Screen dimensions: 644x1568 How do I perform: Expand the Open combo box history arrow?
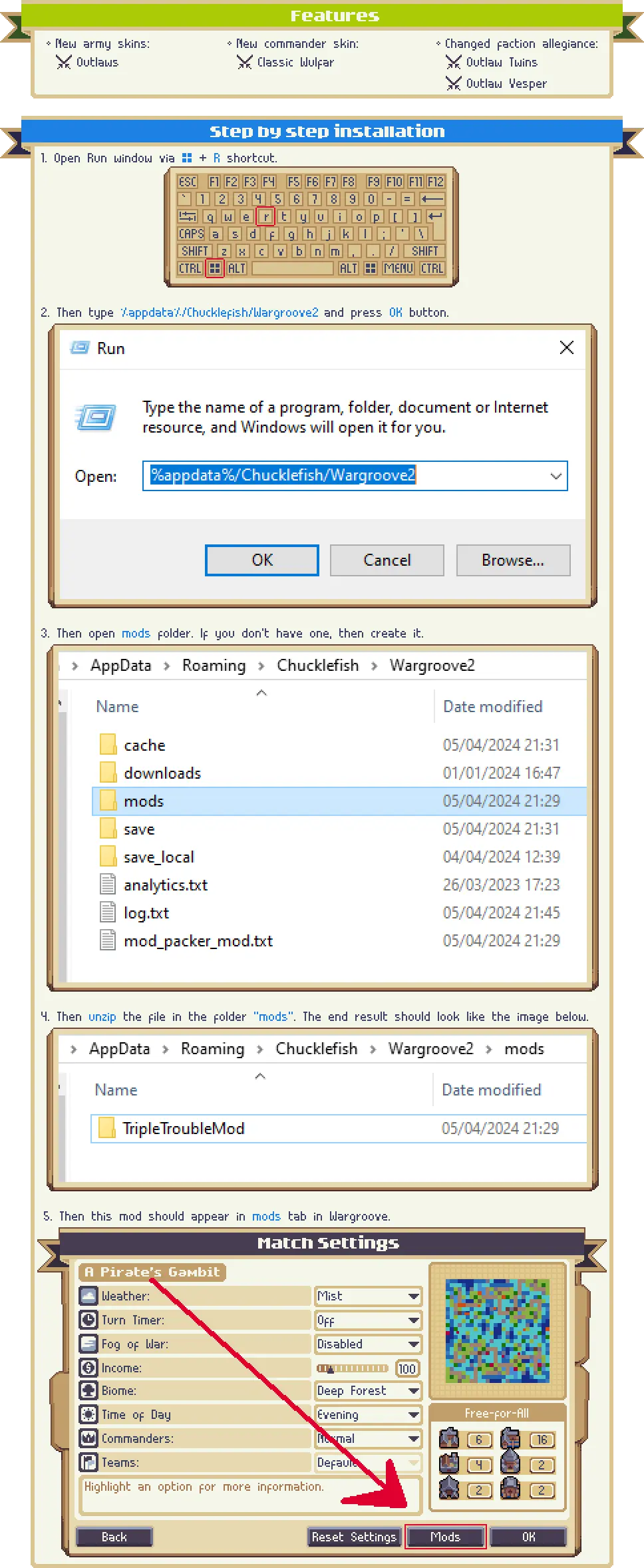click(x=556, y=476)
